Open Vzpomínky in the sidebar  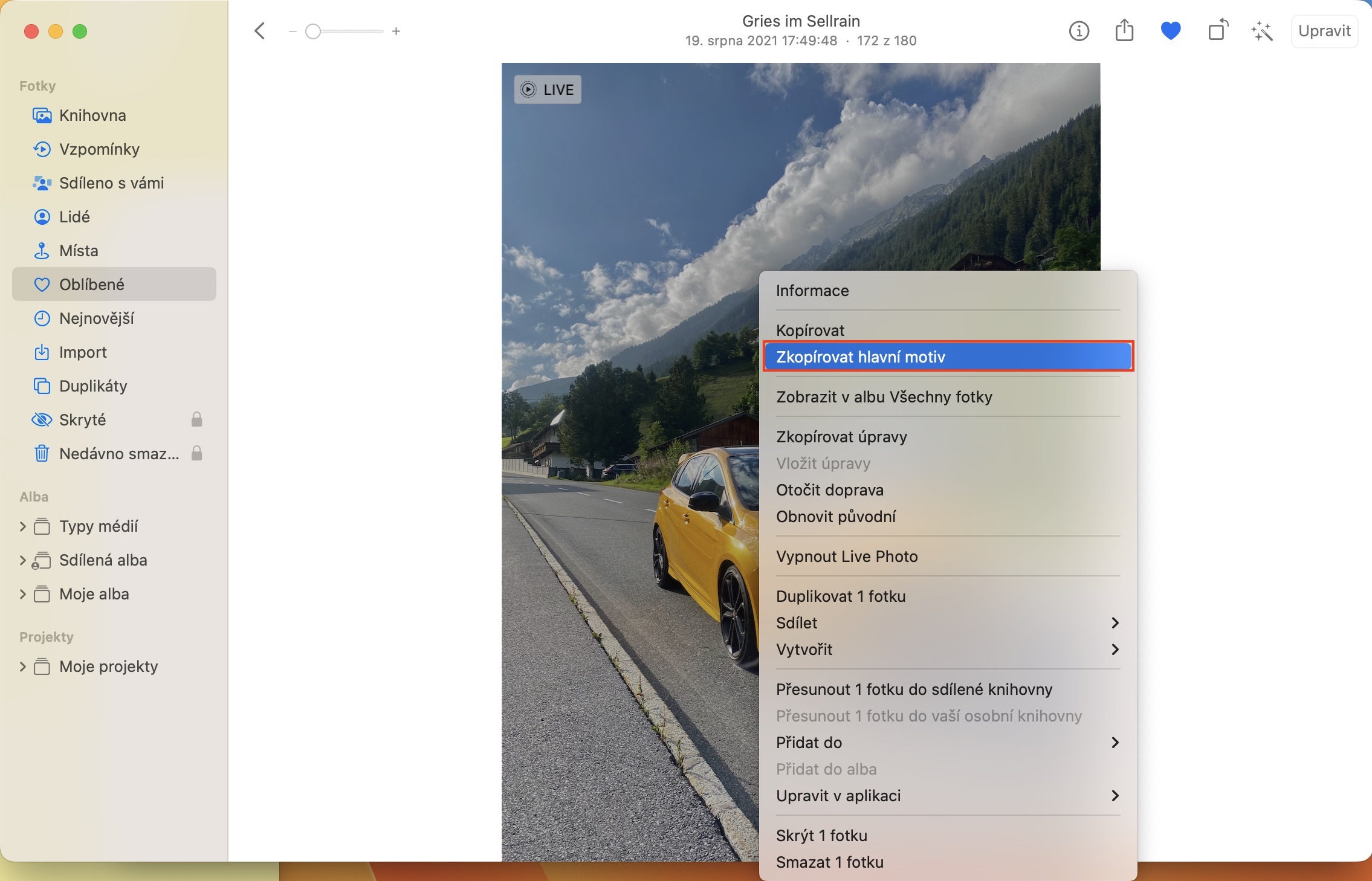99,149
